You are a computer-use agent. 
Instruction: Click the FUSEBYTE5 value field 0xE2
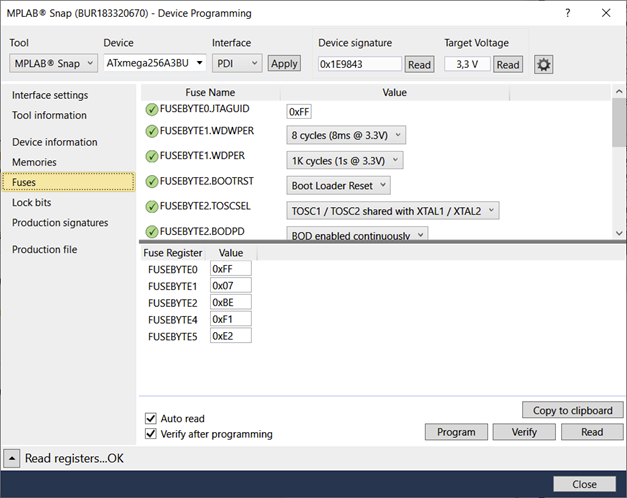pos(231,336)
